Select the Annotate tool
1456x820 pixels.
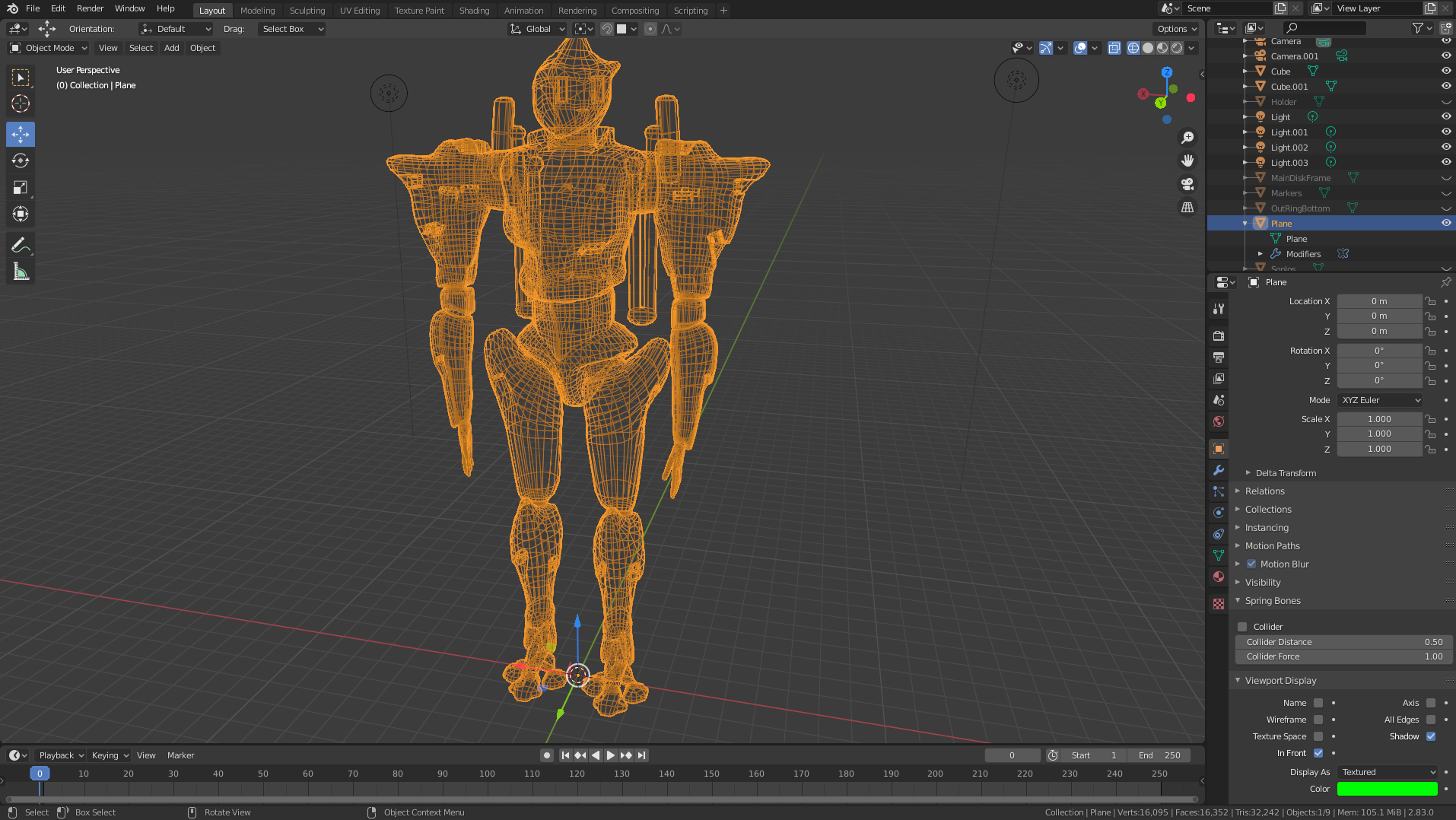[x=21, y=245]
